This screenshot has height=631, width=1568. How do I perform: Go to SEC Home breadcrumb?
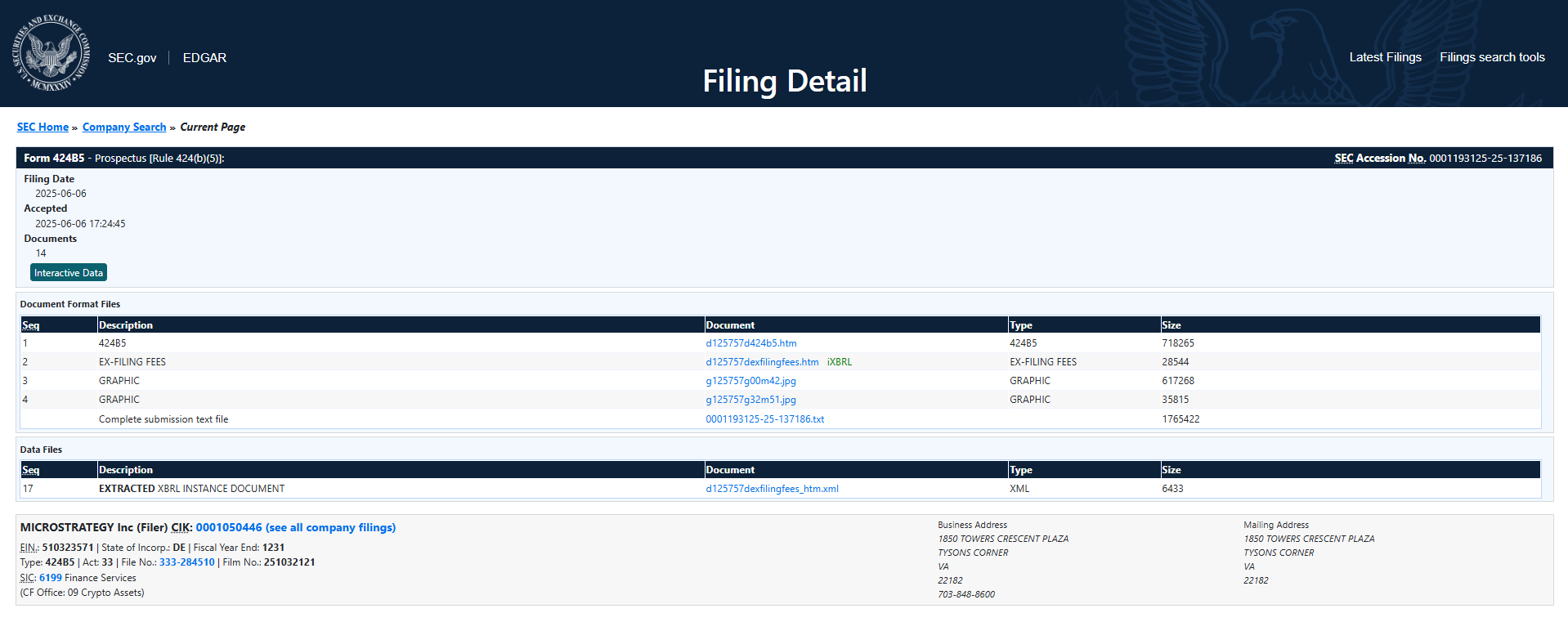(x=43, y=127)
